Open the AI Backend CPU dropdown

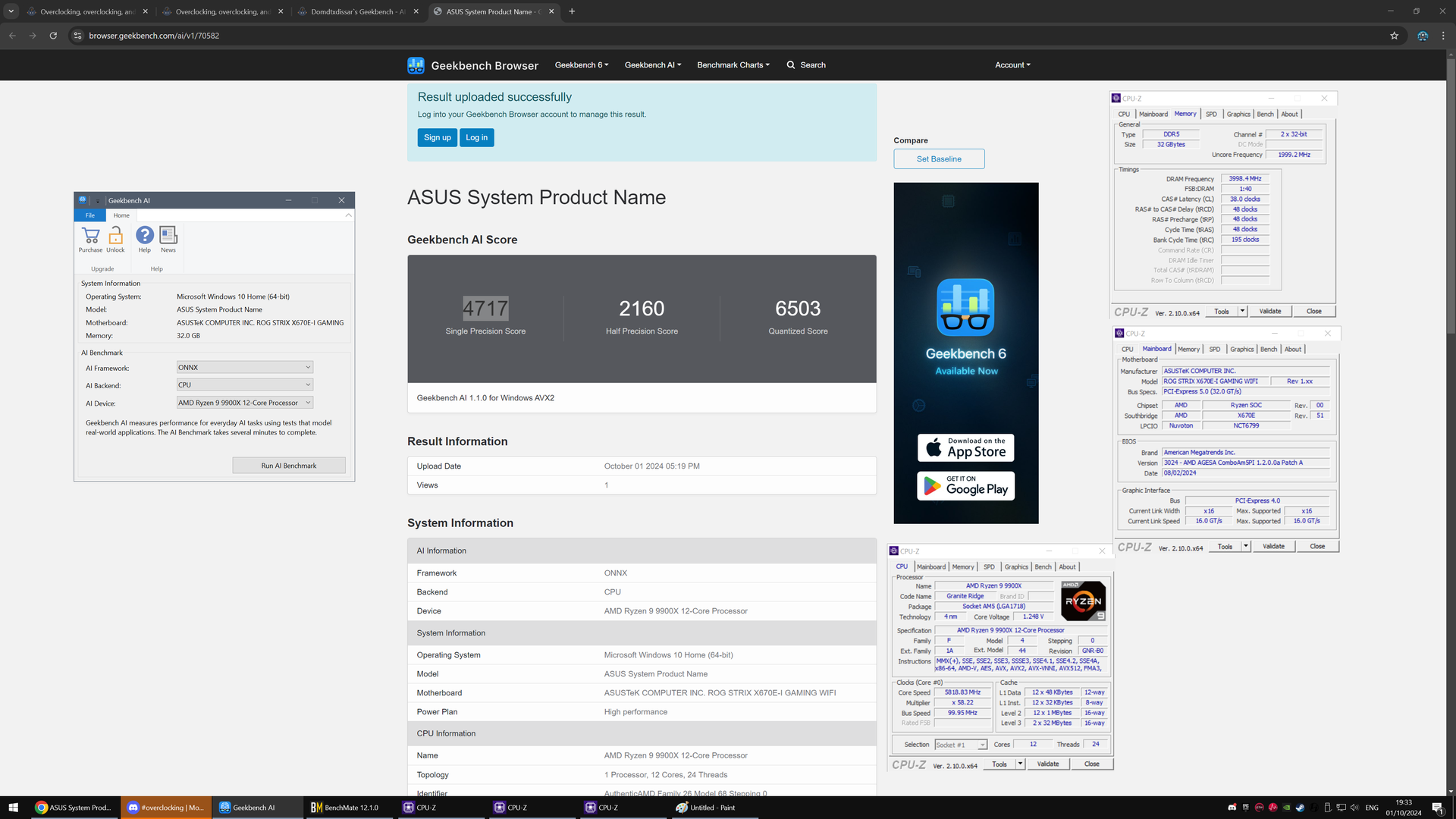coord(244,385)
